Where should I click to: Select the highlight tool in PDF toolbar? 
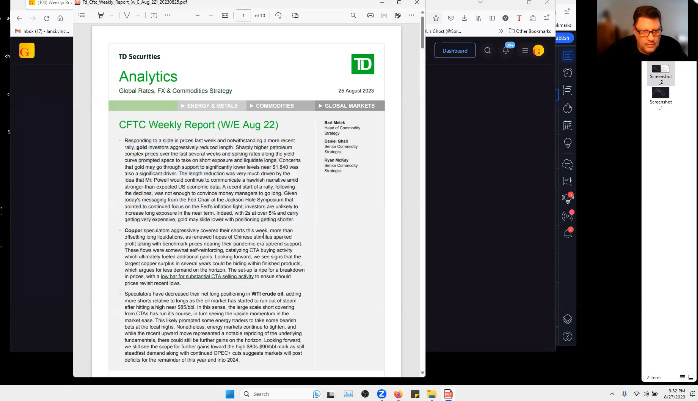101,16
